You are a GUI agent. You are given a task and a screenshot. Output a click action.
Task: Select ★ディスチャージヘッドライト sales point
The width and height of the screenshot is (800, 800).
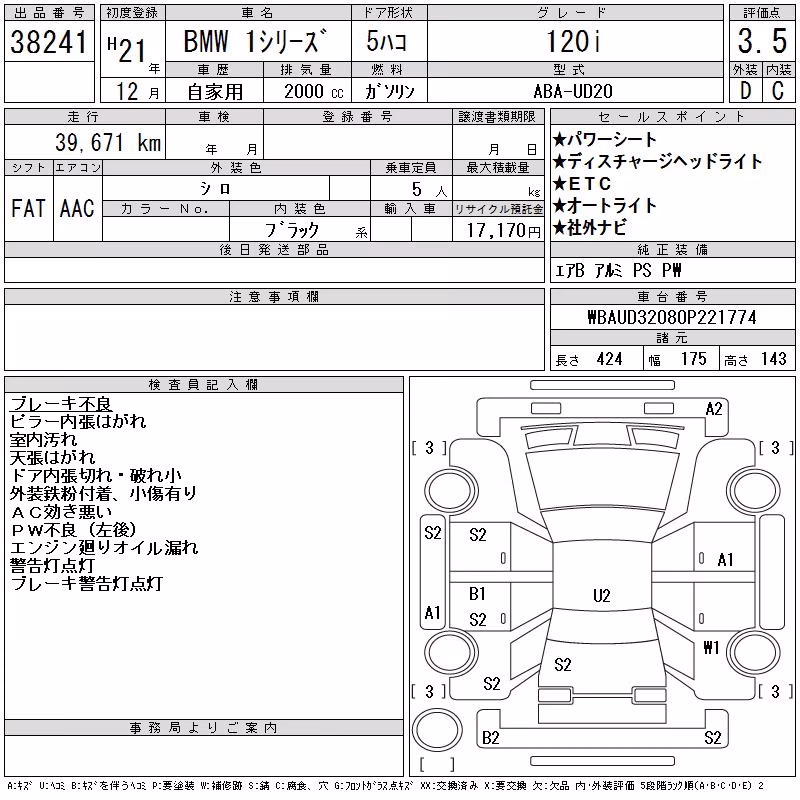coord(657,162)
